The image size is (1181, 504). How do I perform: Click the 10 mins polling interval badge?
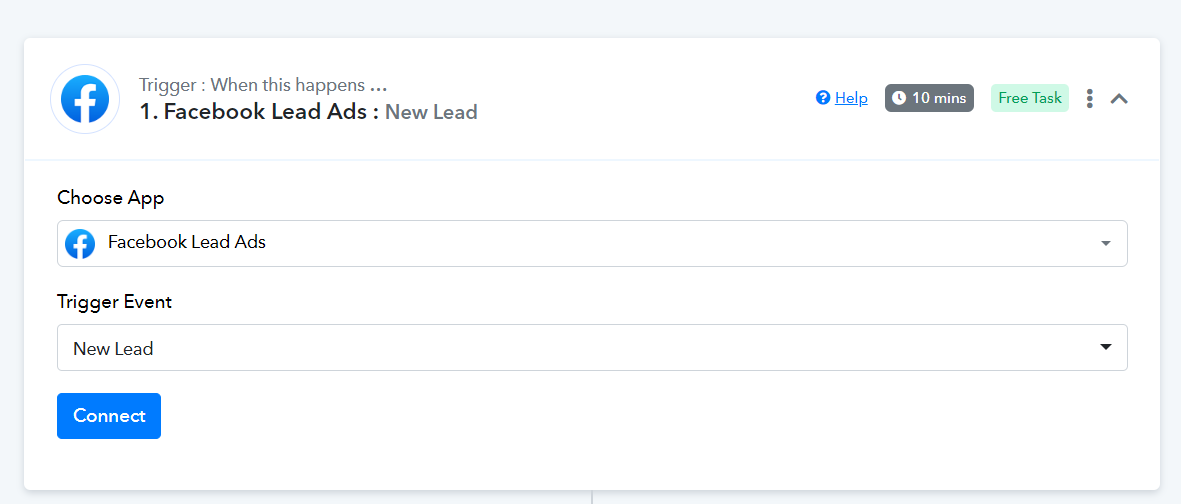pos(929,98)
